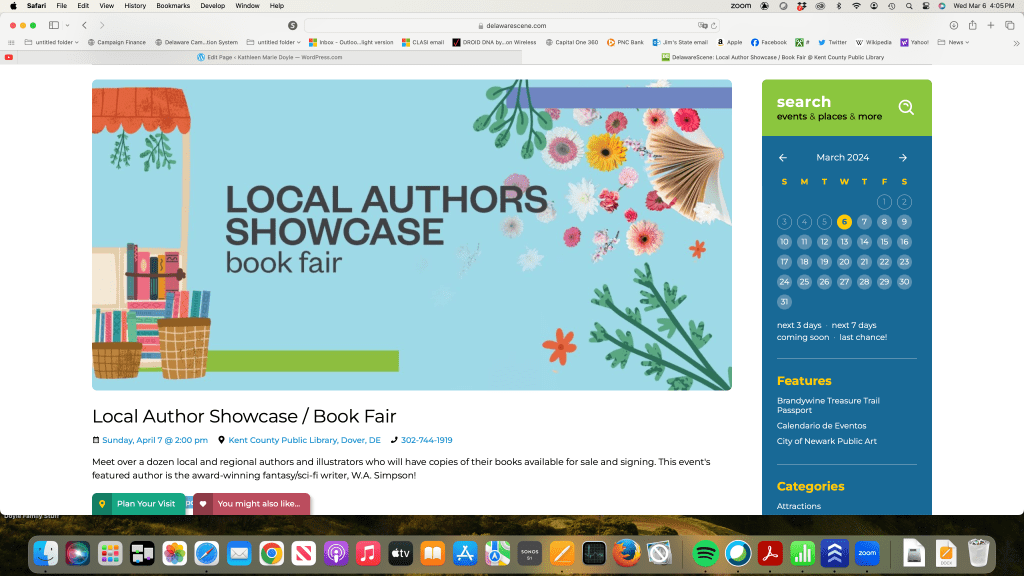Click the search magnifier icon in sidebar

pos(906,107)
